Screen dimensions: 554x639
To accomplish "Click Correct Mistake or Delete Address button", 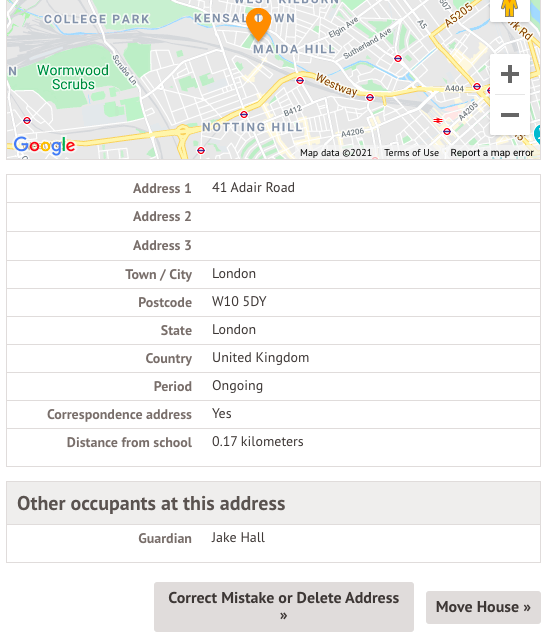I will click(x=284, y=607).
